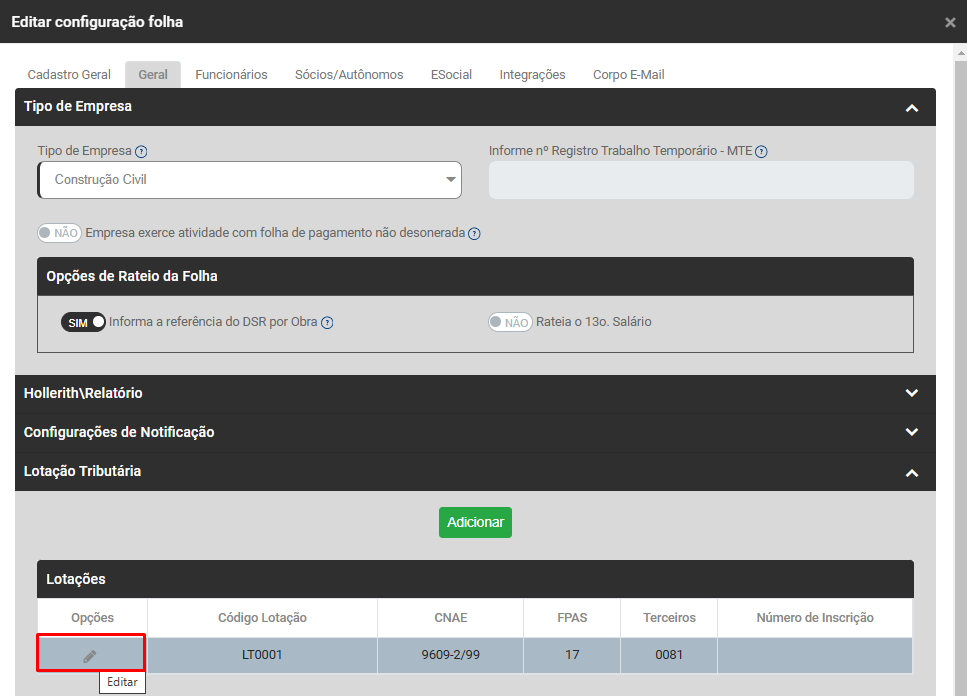Collapse the Lotação Tributária section
The height and width of the screenshot is (696, 967).
point(911,473)
